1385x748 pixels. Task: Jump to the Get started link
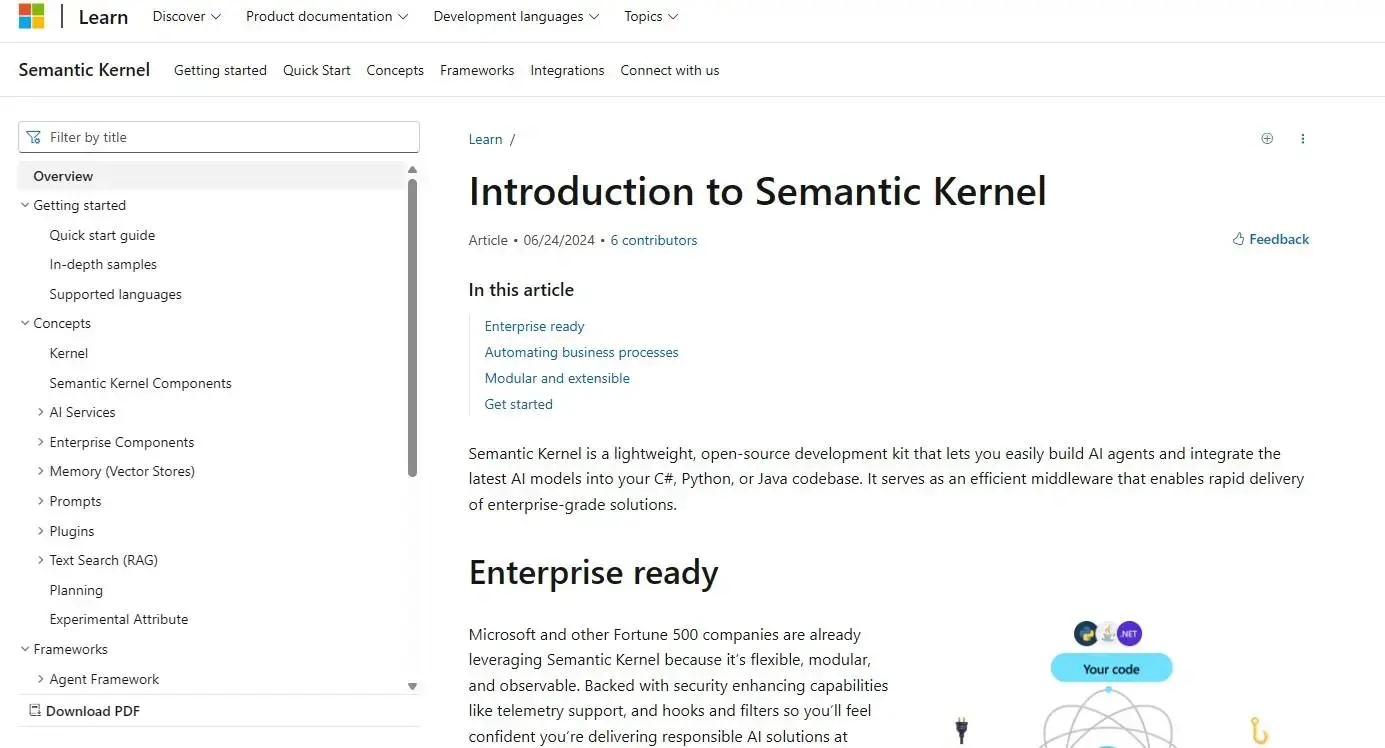tap(518, 404)
